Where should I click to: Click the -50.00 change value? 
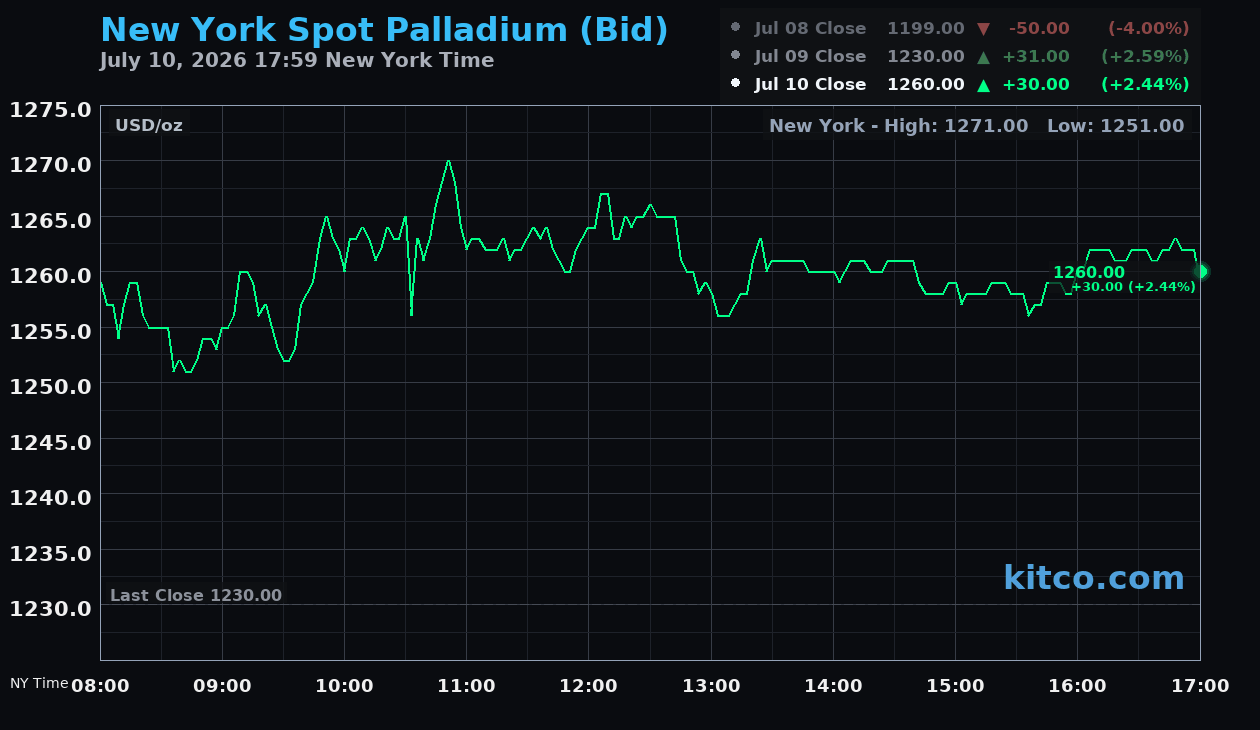coord(1039,28)
